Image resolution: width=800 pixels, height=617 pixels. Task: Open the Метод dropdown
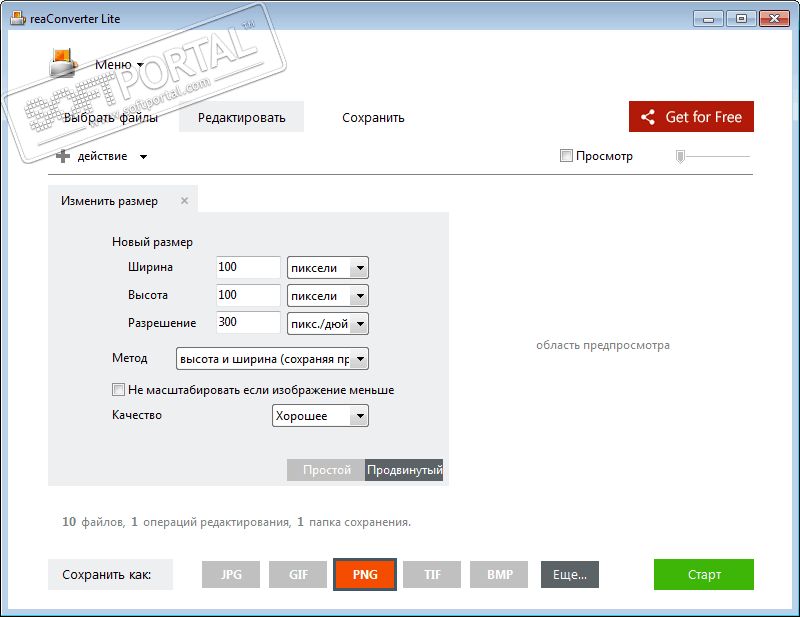[272, 359]
